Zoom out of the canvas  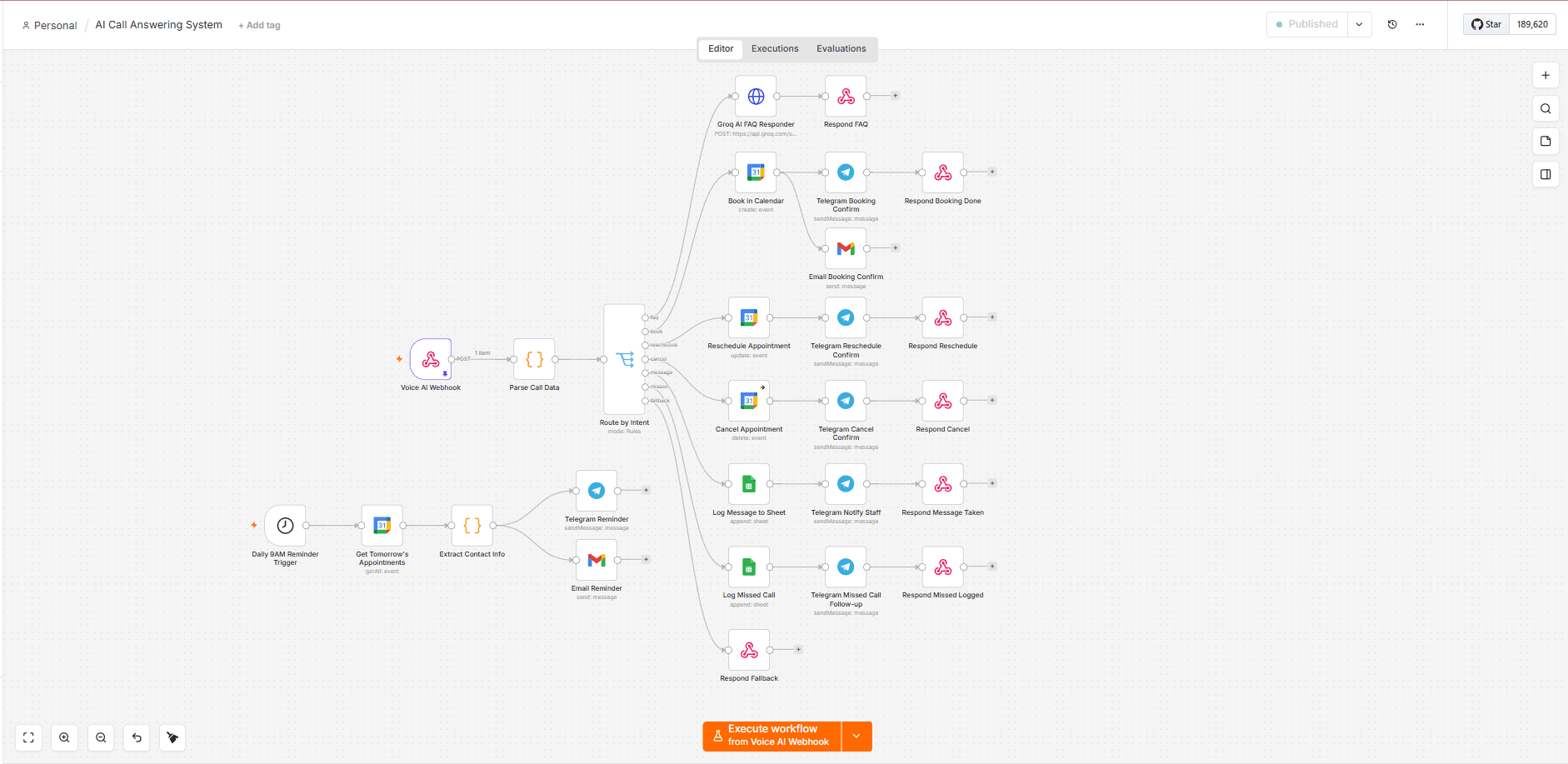click(101, 737)
